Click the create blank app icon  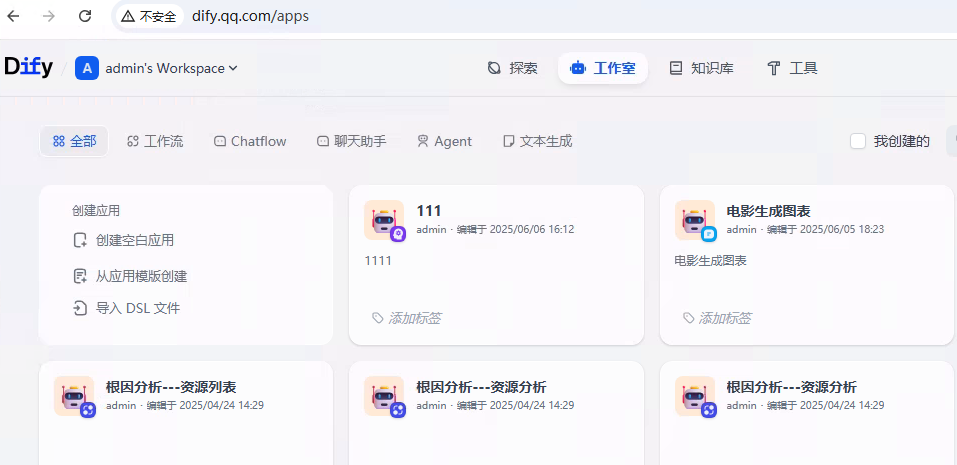(81, 241)
